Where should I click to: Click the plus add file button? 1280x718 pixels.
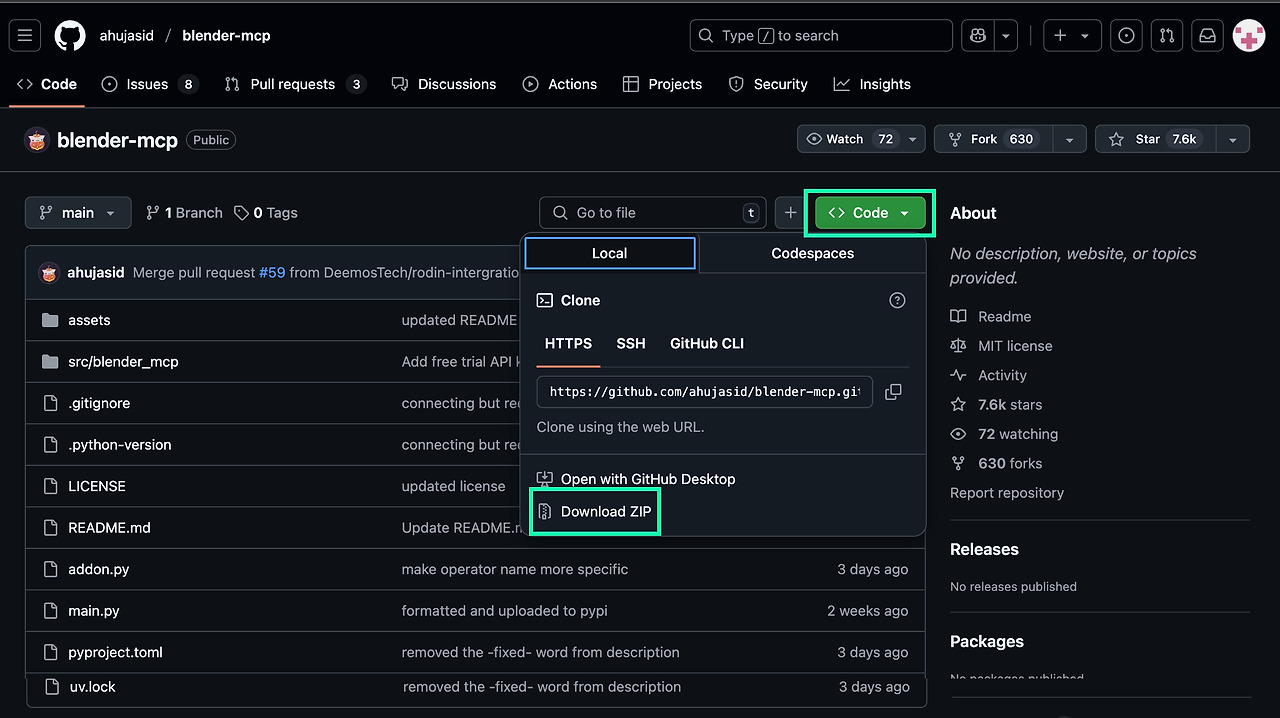coord(790,213)
